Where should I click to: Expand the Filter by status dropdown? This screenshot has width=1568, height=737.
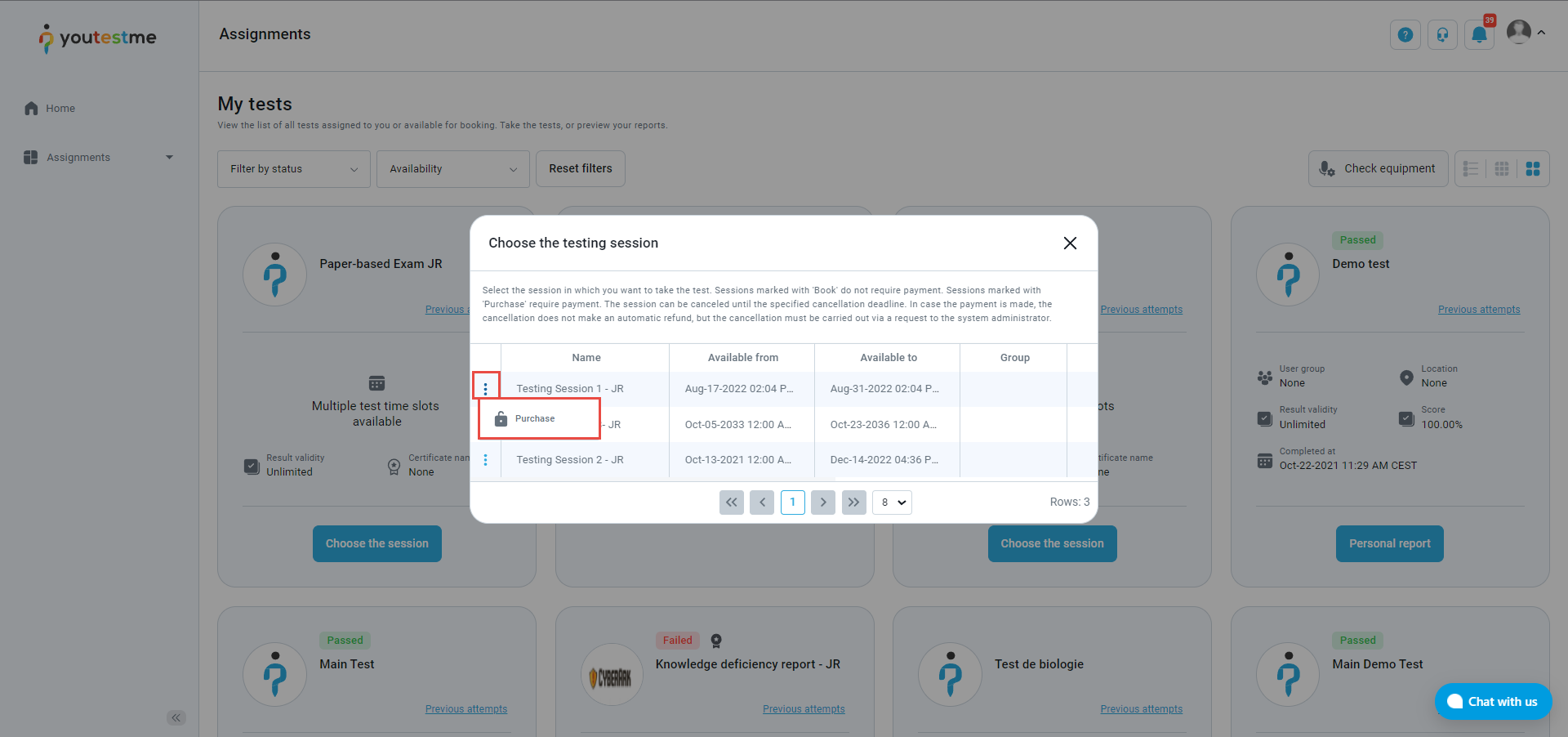tap(293, 169)
